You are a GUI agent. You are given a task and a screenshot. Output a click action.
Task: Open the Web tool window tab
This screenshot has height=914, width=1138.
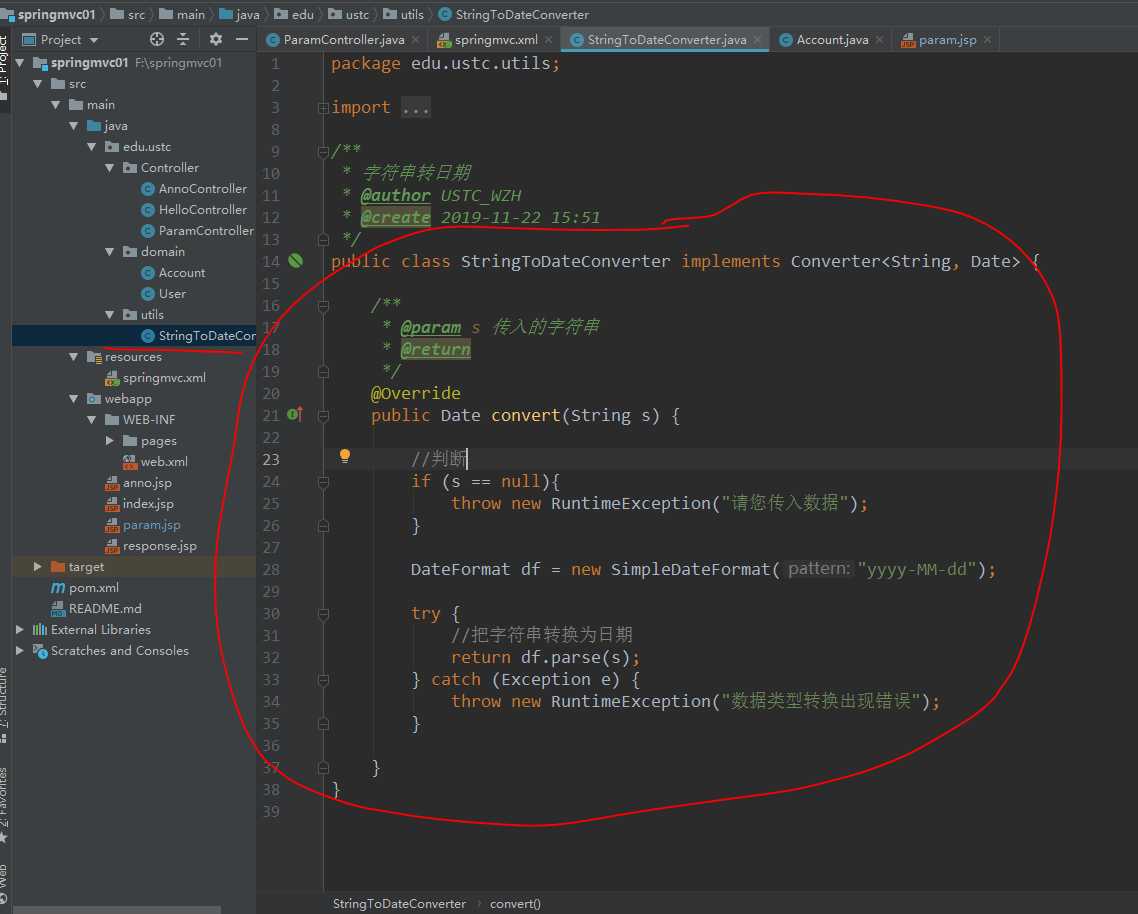(4, 884)
